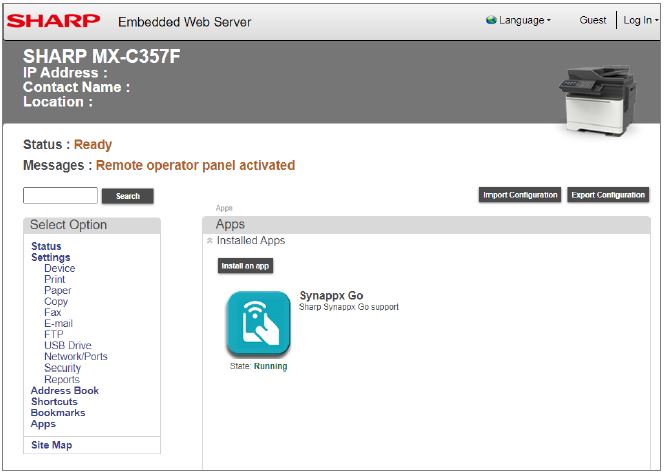Screen dimensions: 666x475
Task: Select Copy under Settings
Action: [x=56, y=302]
